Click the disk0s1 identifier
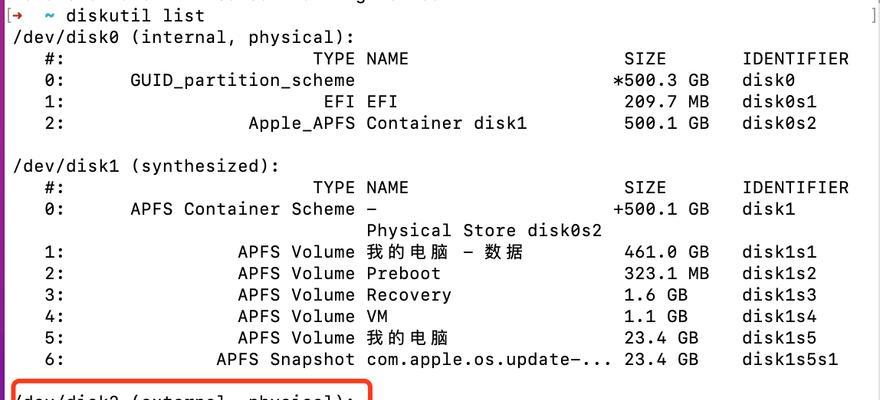The width and height of the screenshot is (880, 400). point(779,102)
